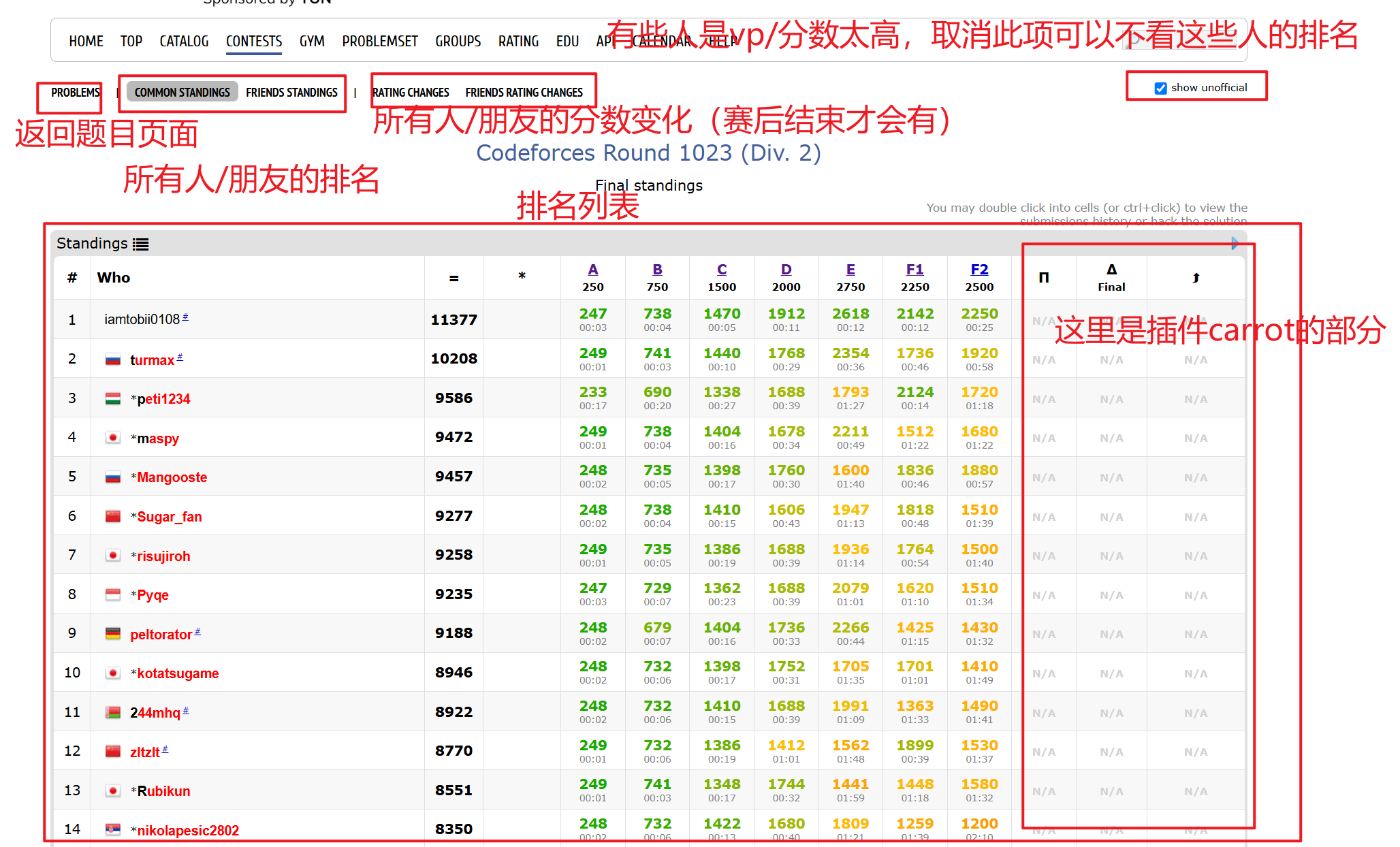Open the CONTESTS menu item
This screenshot has height=847, width=1400.
pyautogui.click(x=253, y=41)
